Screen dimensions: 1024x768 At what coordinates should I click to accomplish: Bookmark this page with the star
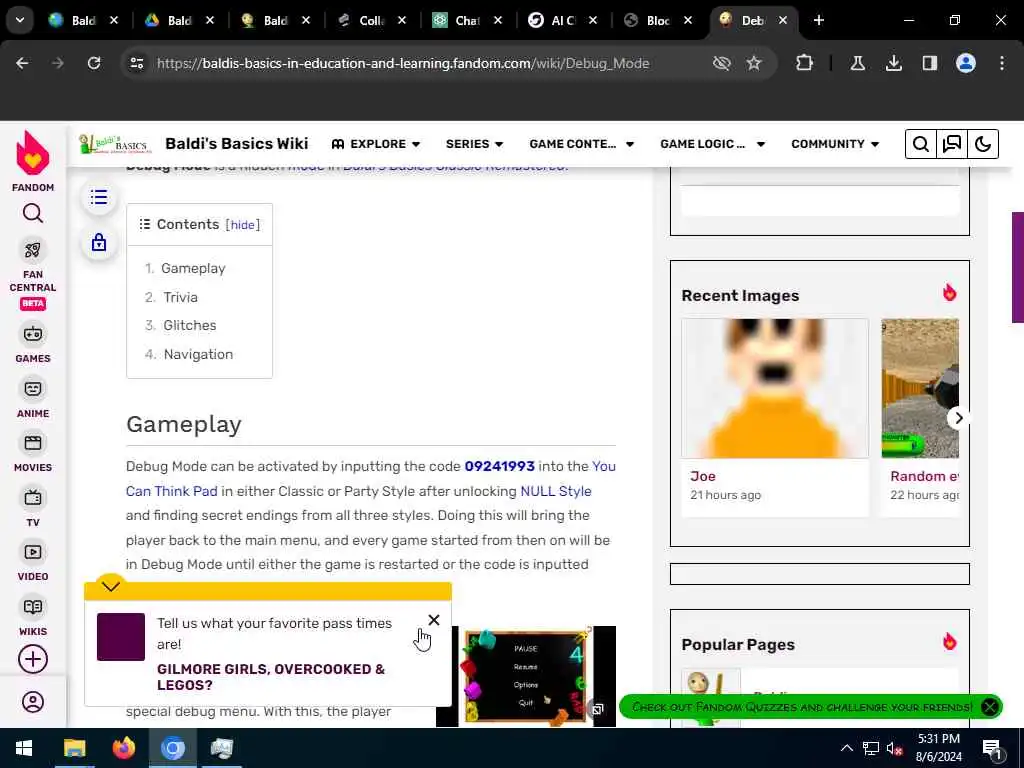click(754, 63)
